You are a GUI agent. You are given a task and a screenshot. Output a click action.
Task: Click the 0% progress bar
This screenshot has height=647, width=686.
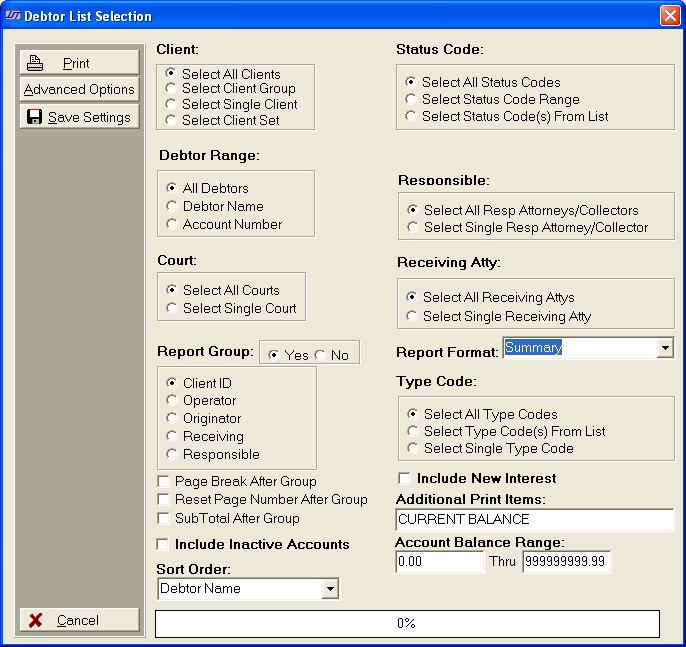407,623
